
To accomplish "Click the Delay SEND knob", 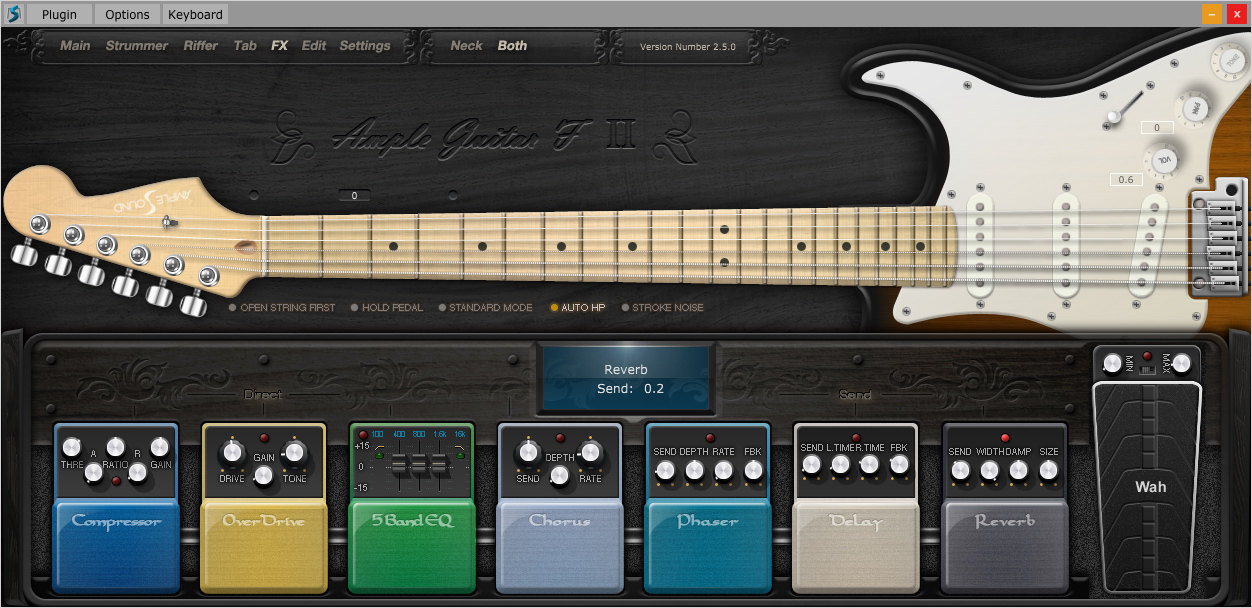I will (811, 465).
